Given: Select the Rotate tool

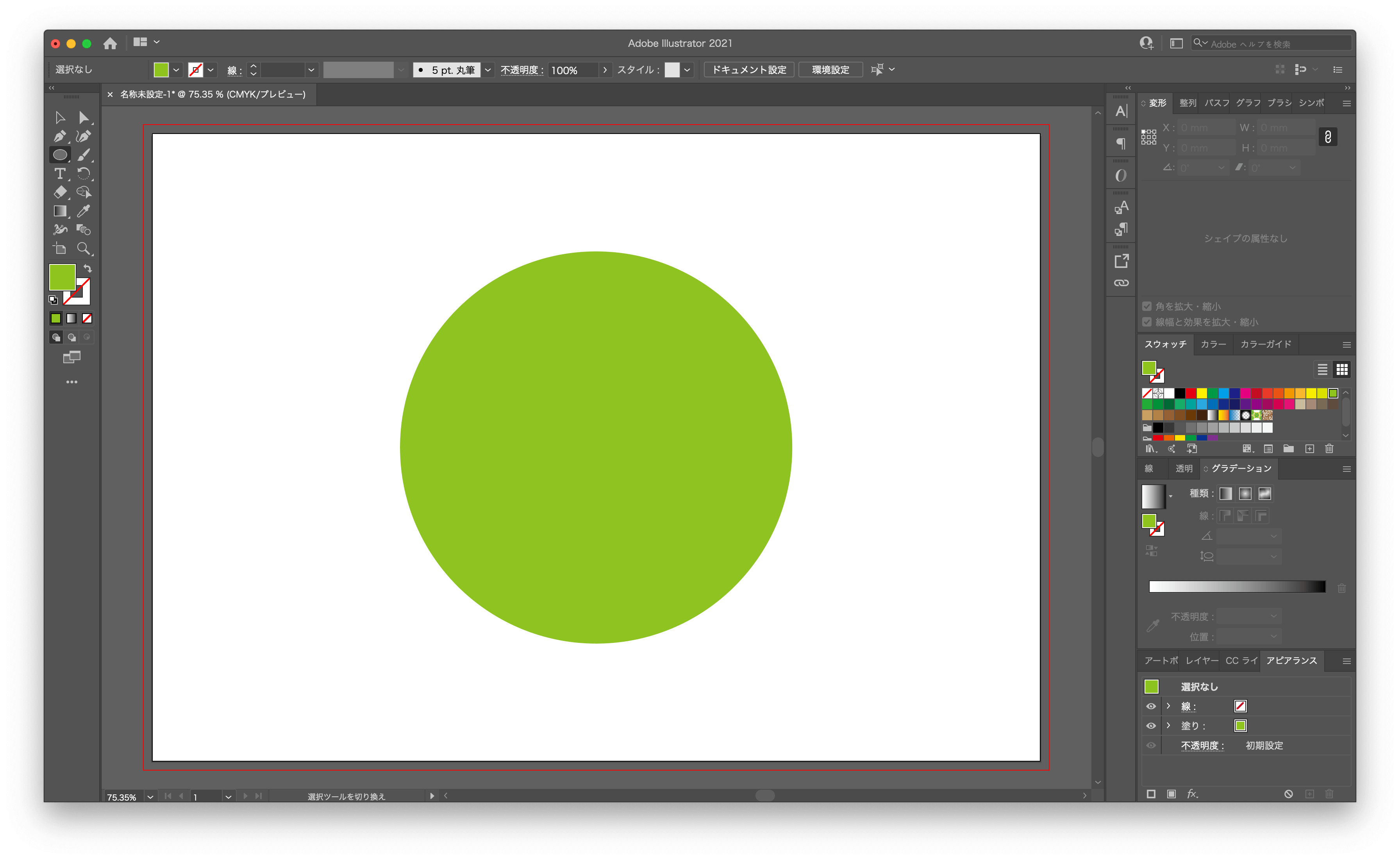Looking at the screenshot, I should coord(84,173).
